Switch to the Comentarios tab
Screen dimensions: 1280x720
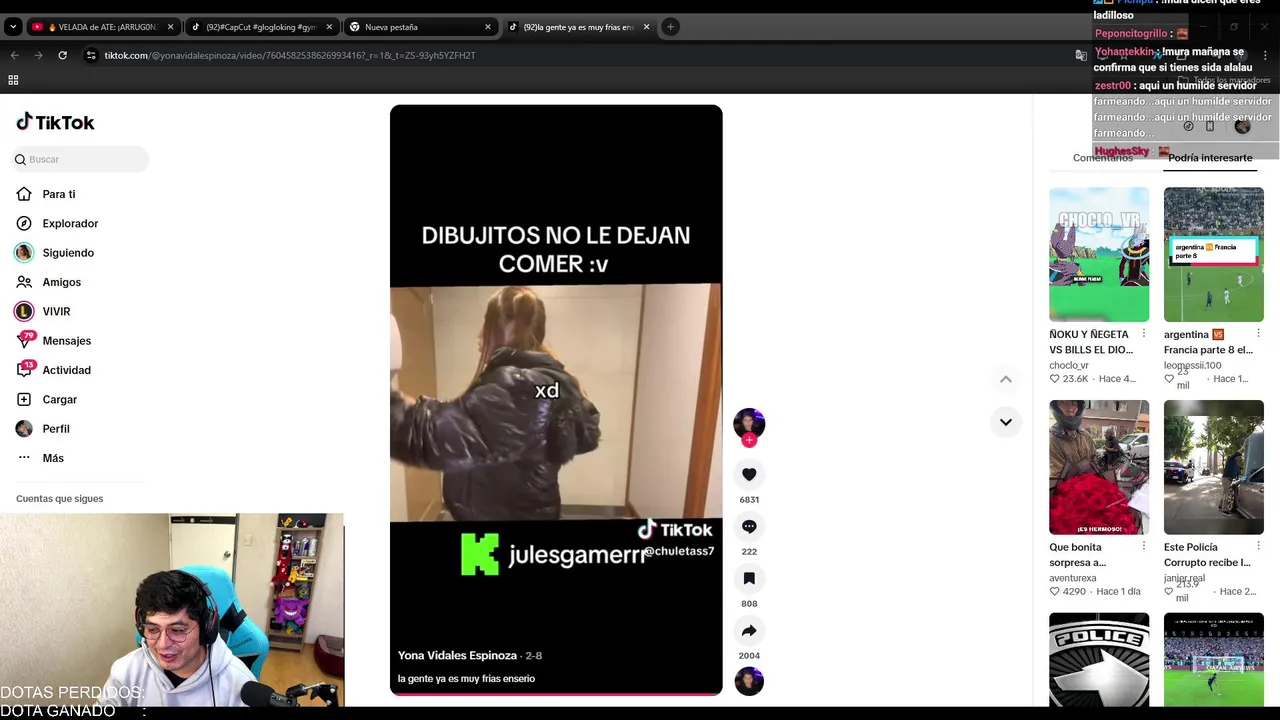1102,158
